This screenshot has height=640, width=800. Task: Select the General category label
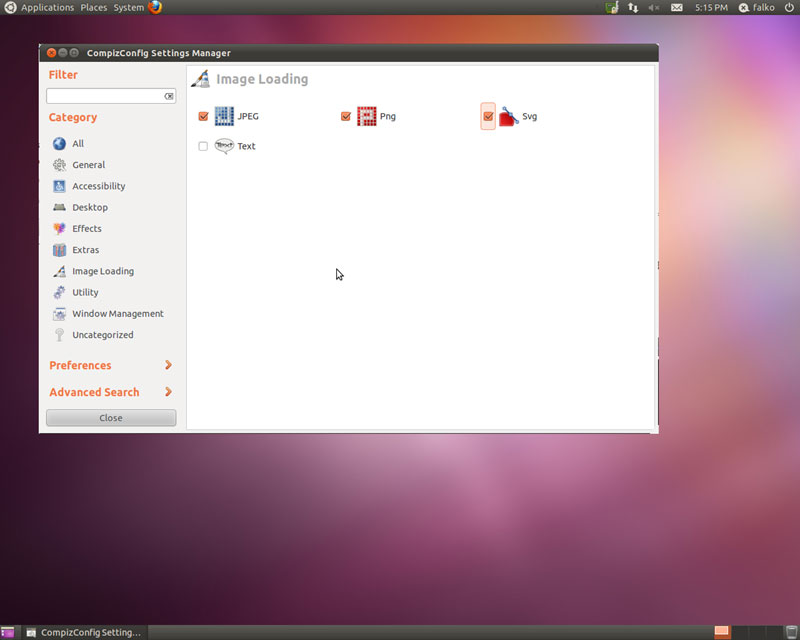[x=89, y=165]
